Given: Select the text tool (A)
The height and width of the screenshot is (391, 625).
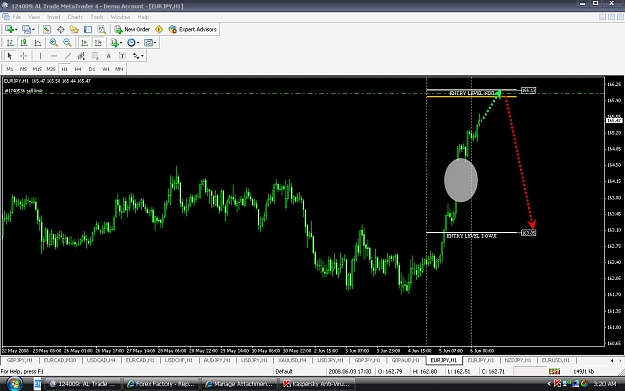Looking at the screenshot, I should [108, 56].
